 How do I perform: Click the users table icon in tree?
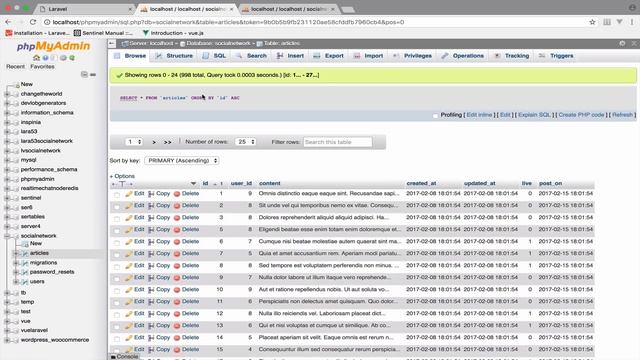(x=25, y=282)
